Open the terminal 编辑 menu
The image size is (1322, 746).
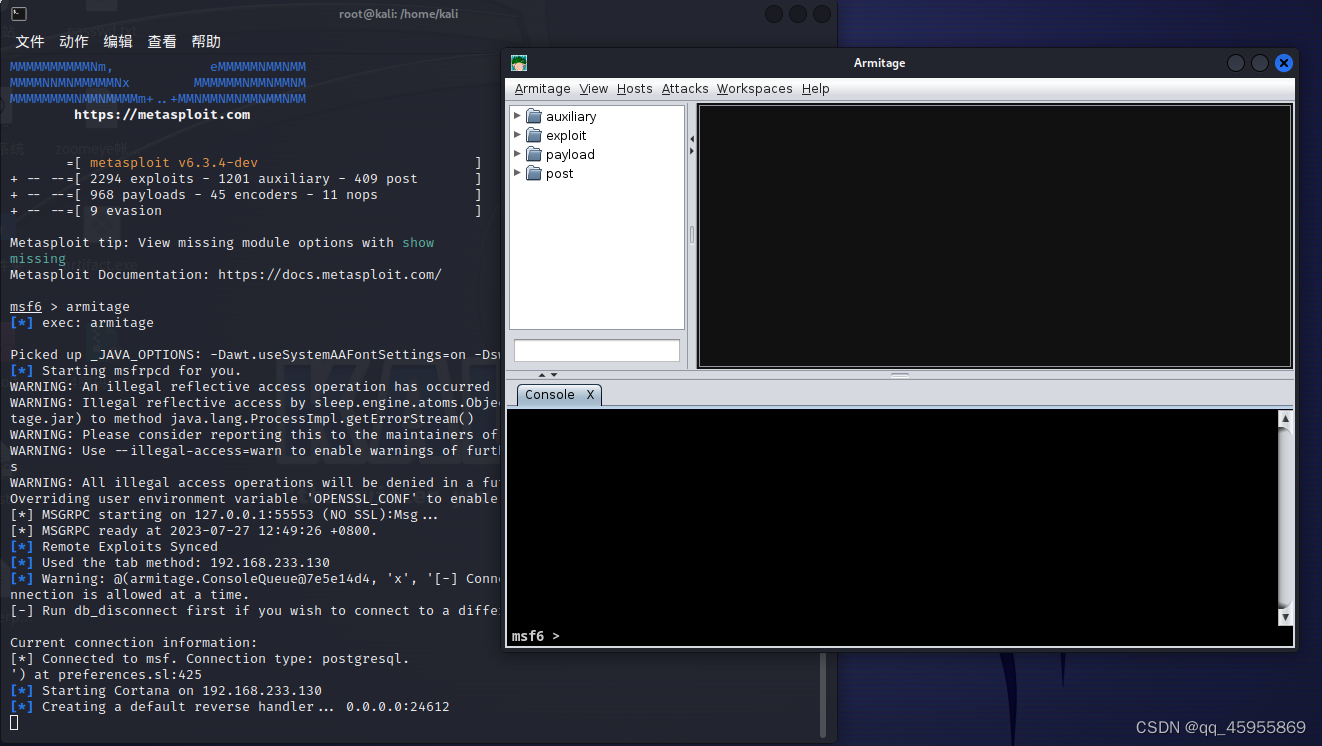click(x=118, y=42)
